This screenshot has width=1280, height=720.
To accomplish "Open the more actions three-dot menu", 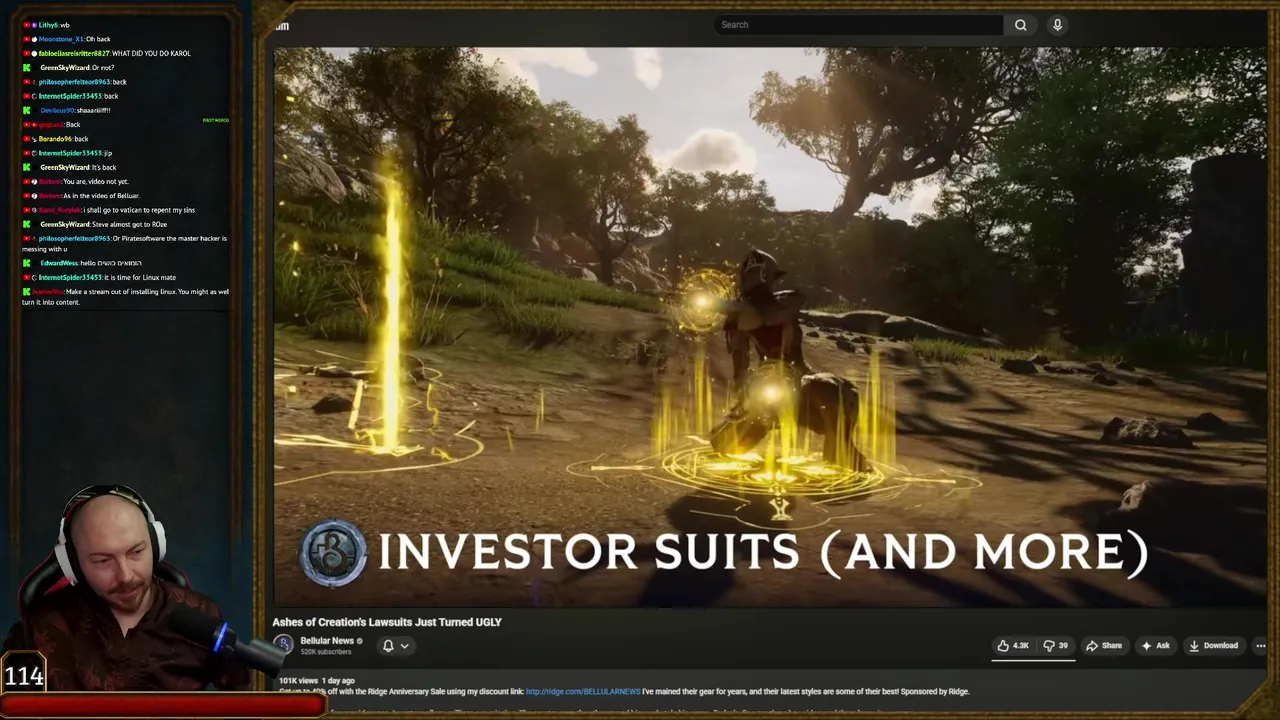I will 1260,646.
